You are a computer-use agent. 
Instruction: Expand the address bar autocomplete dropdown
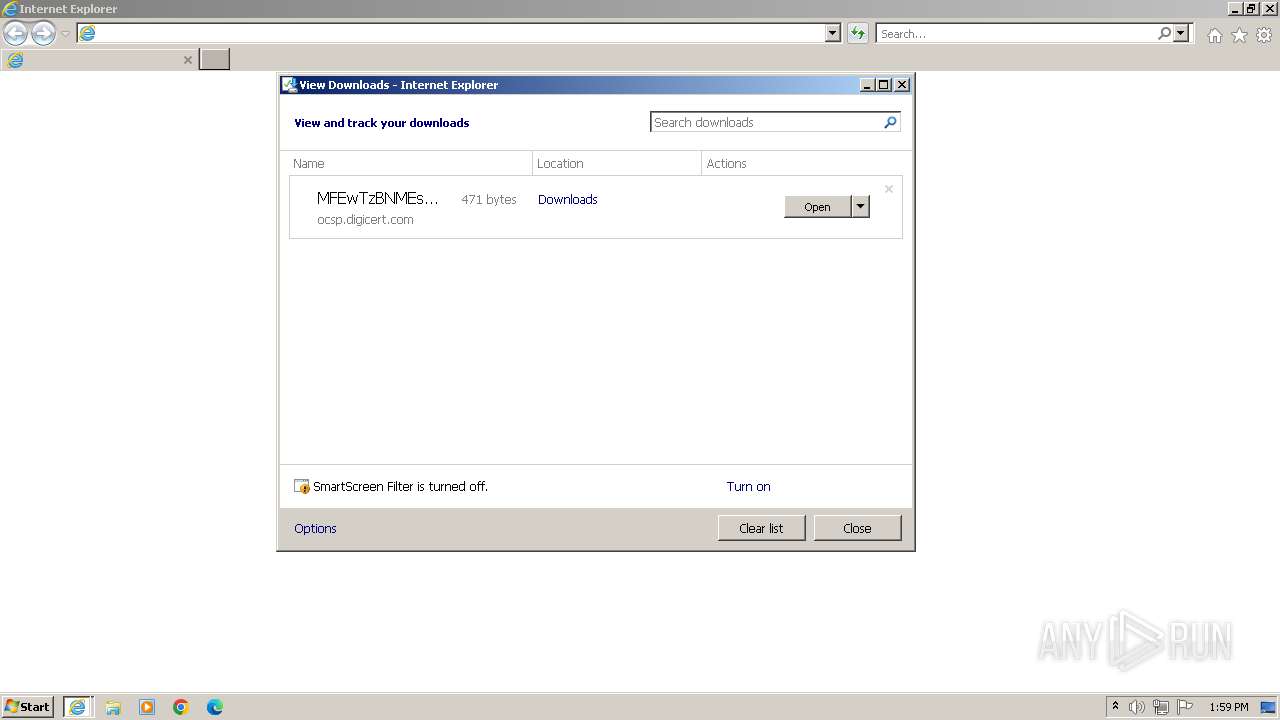(833, 33)
